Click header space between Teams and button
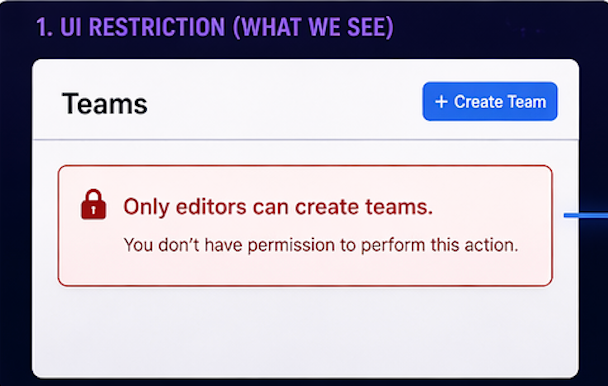The width and height of the screenshot is (608, 386). coord(285,103)
